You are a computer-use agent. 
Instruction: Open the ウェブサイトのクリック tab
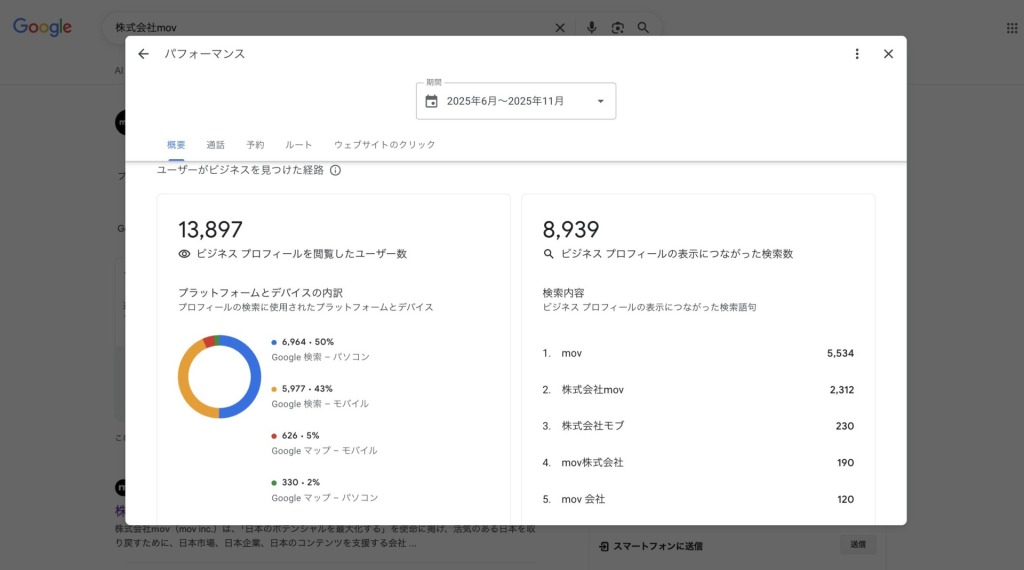384,145
